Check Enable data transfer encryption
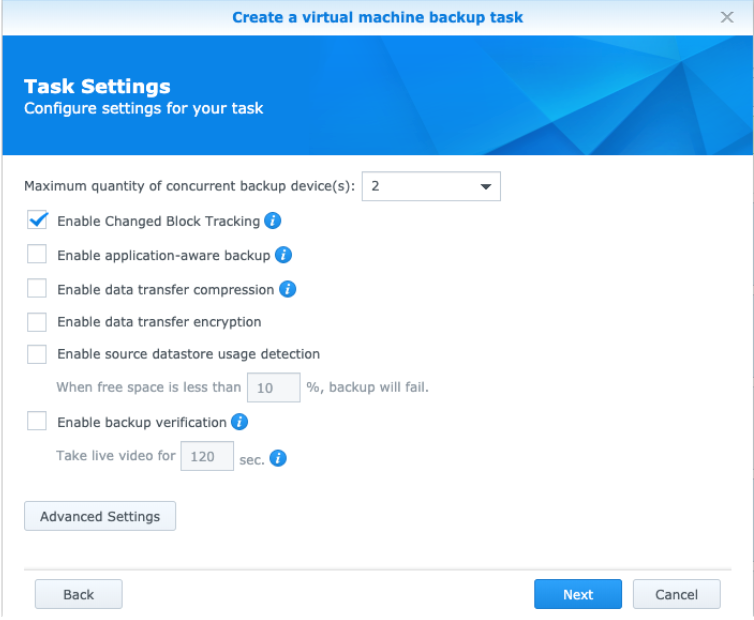Image resolution: width=754 pixels, height=620 pixels. click(x=37, y=322)
